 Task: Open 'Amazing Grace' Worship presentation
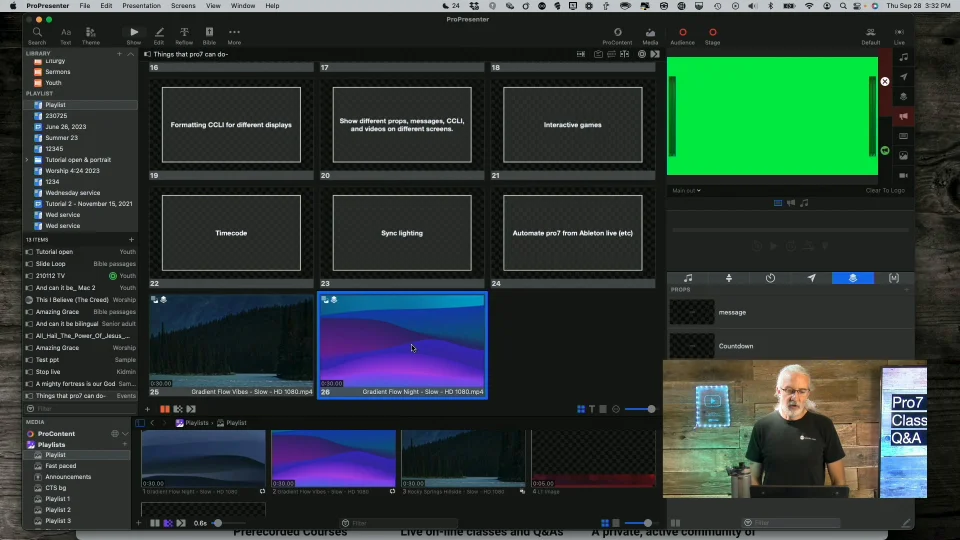pyautogui.click(x=80, y=348)
